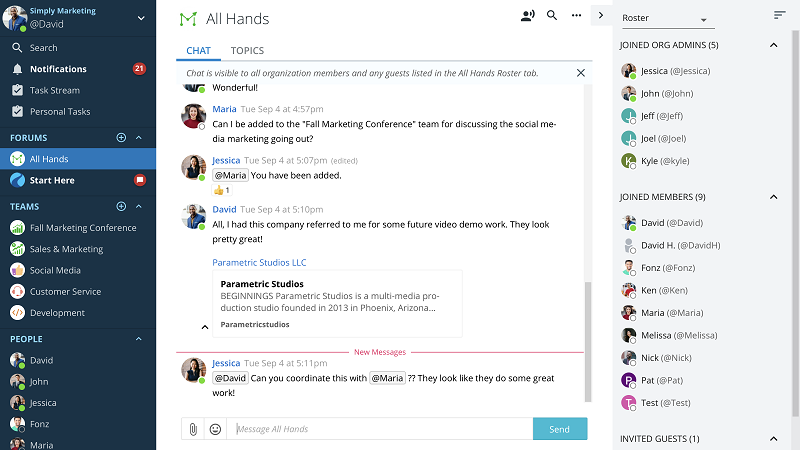Click Jessica (@Jessica) in the roster
Screen dimensions: 800x450
tap(666, 71)
